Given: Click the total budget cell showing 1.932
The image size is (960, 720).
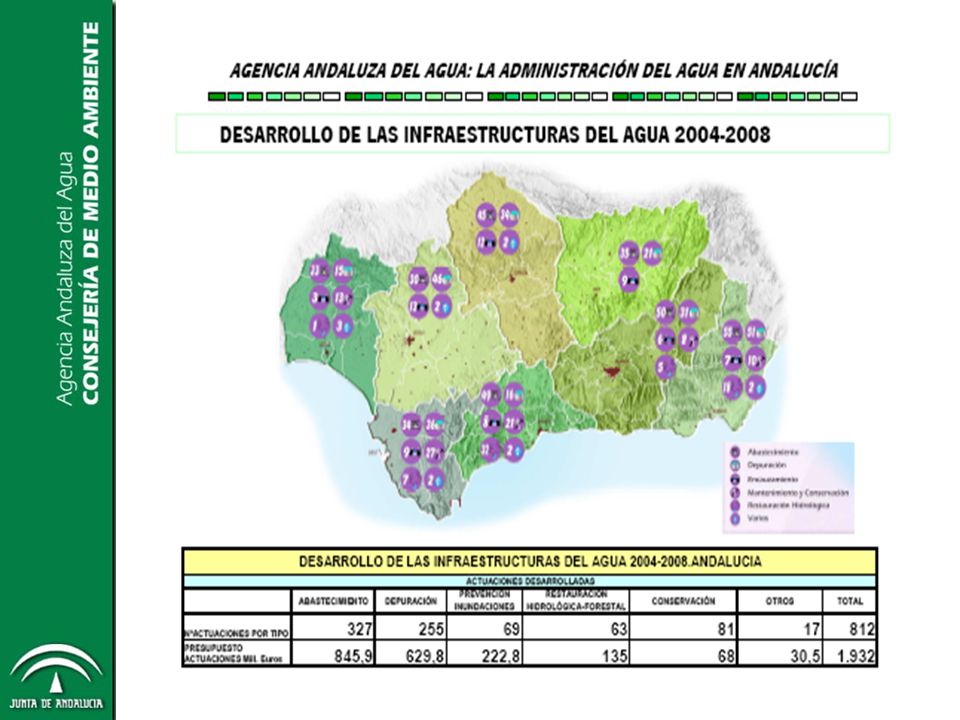Looking at the screenshot, I should (x=850, y=653).
